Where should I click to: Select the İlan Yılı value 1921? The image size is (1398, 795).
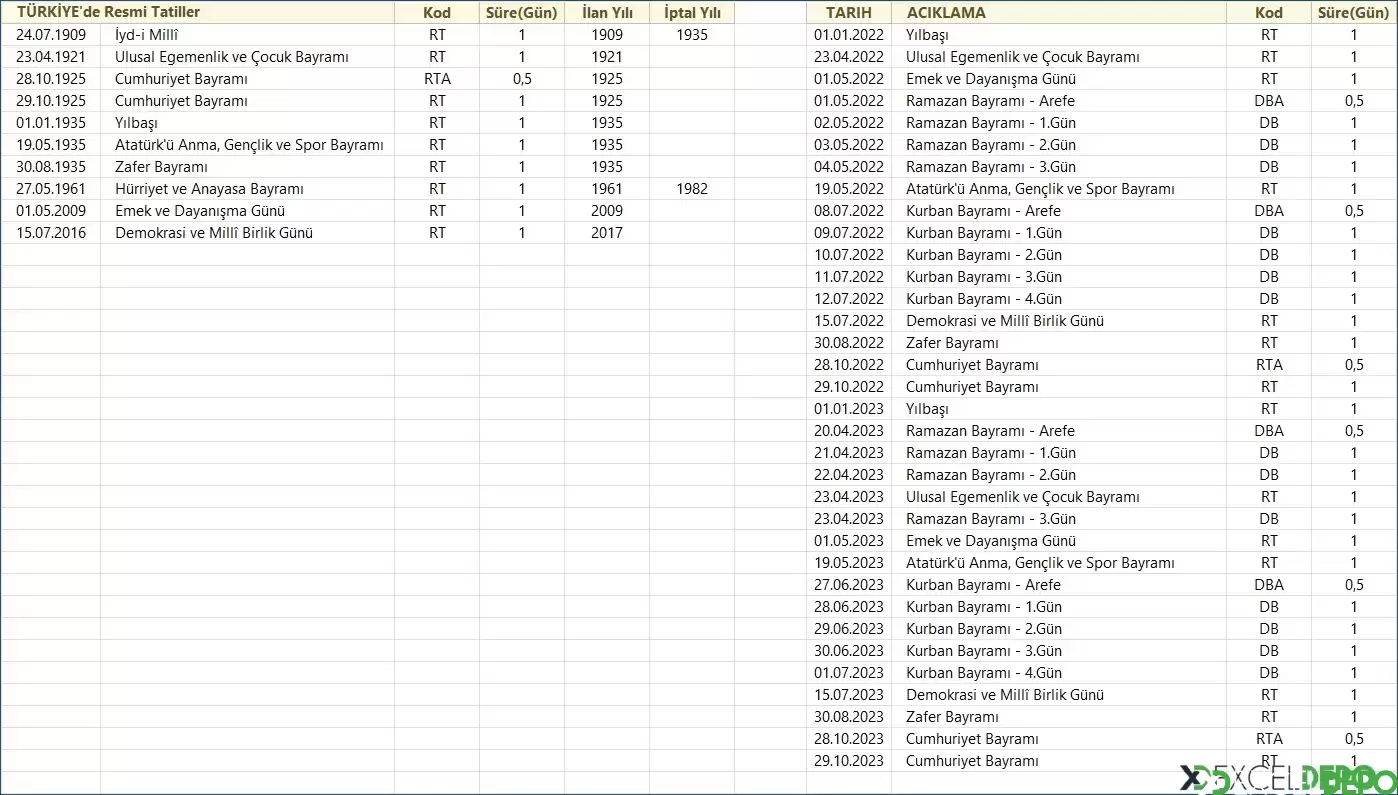[x=607, y=57]
